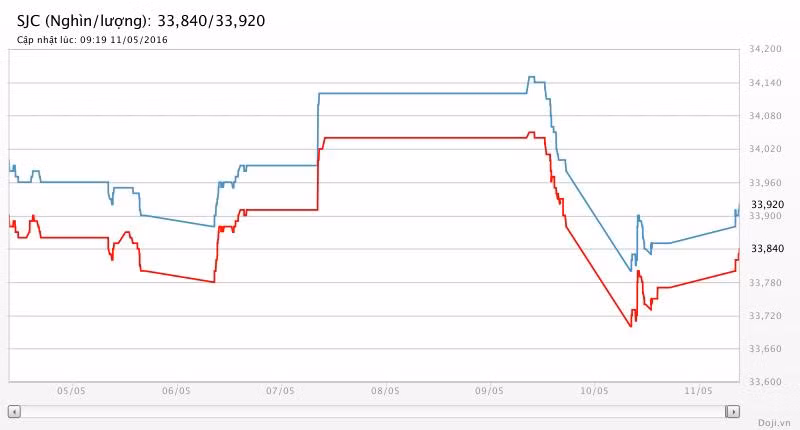Click the scrollbar right arrow button
800x430 pixels.
coord(733,411)
